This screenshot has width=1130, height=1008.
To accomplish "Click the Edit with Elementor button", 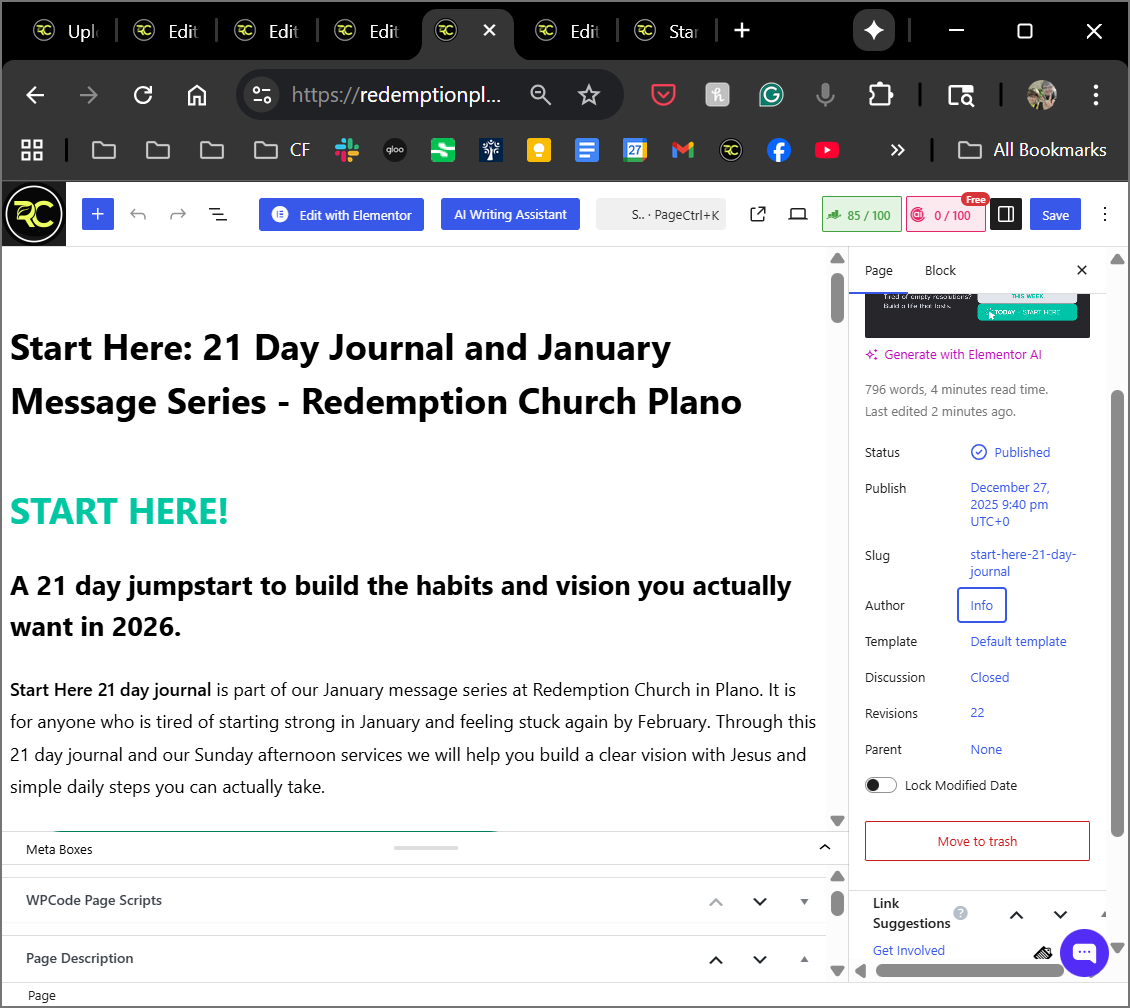I will coord(341,214).
